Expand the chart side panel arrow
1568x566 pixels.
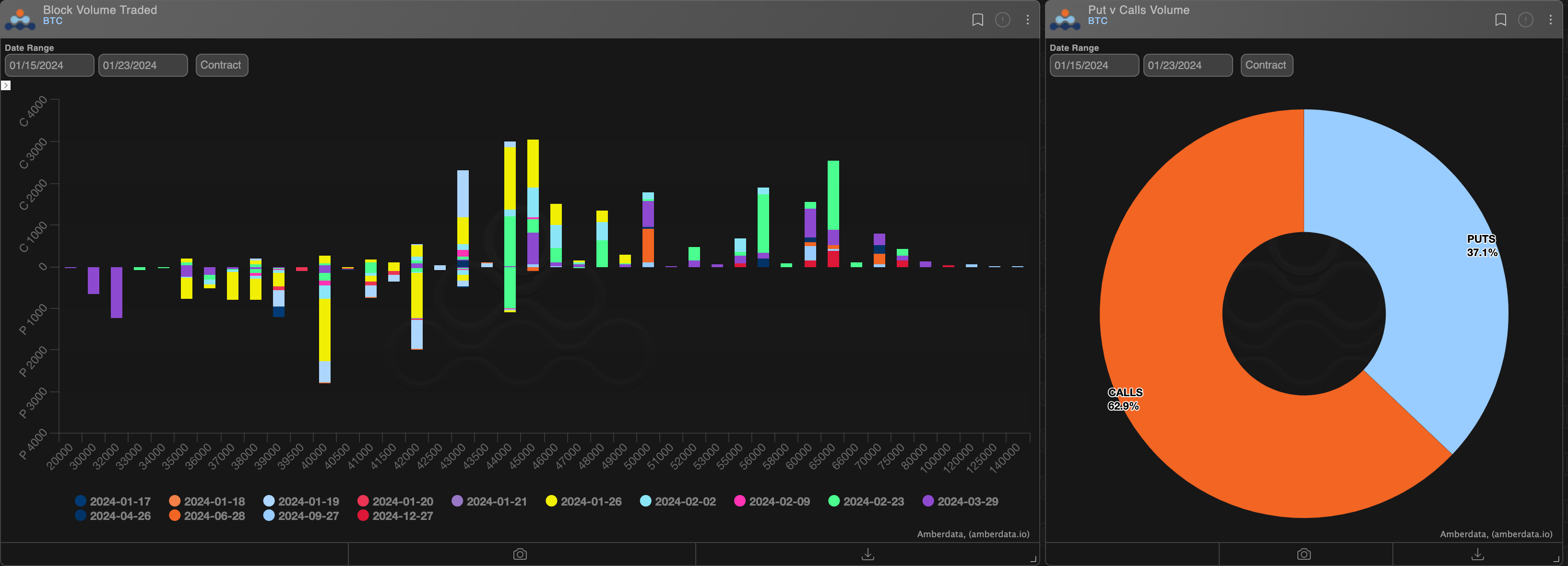pyautogui.click(x=5, y=85)
